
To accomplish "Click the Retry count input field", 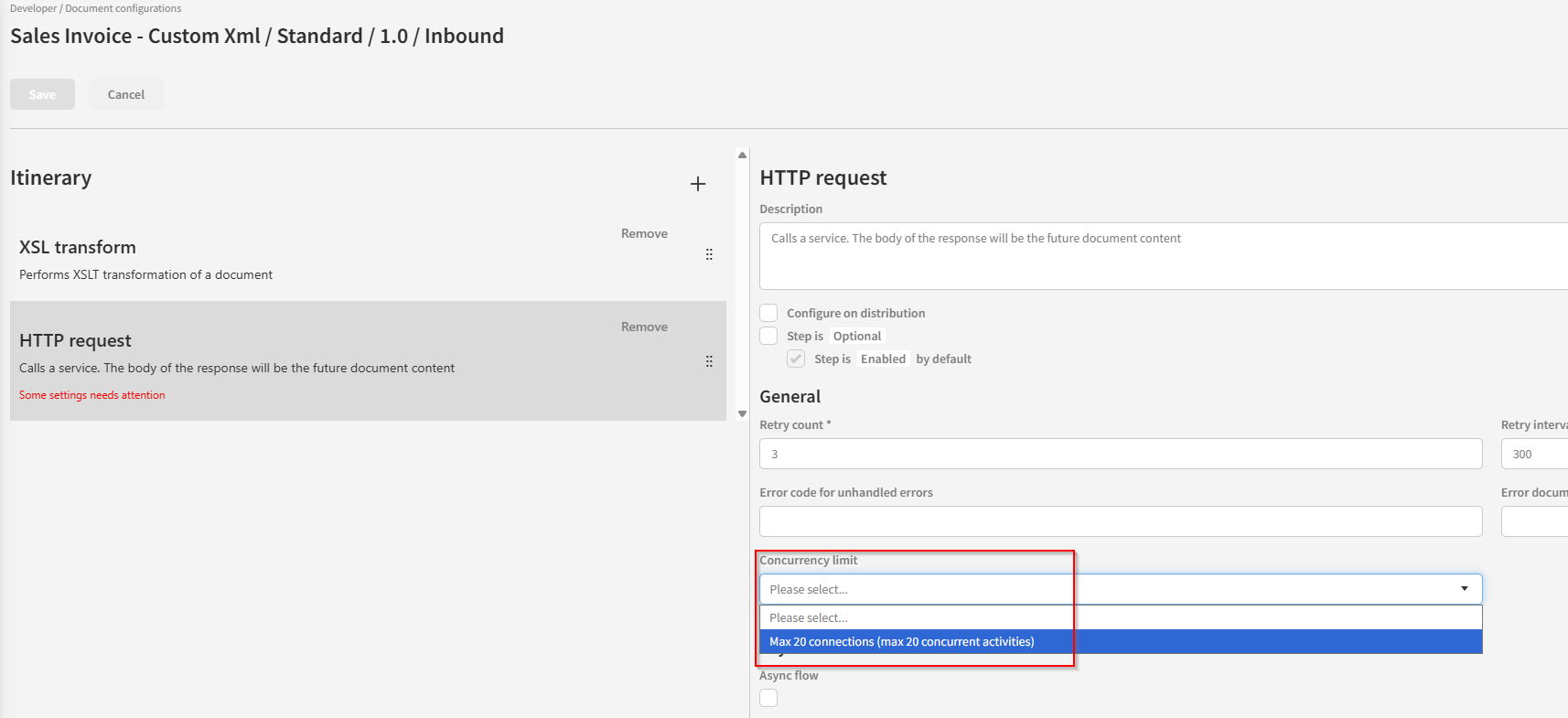I will (1120, 454).
